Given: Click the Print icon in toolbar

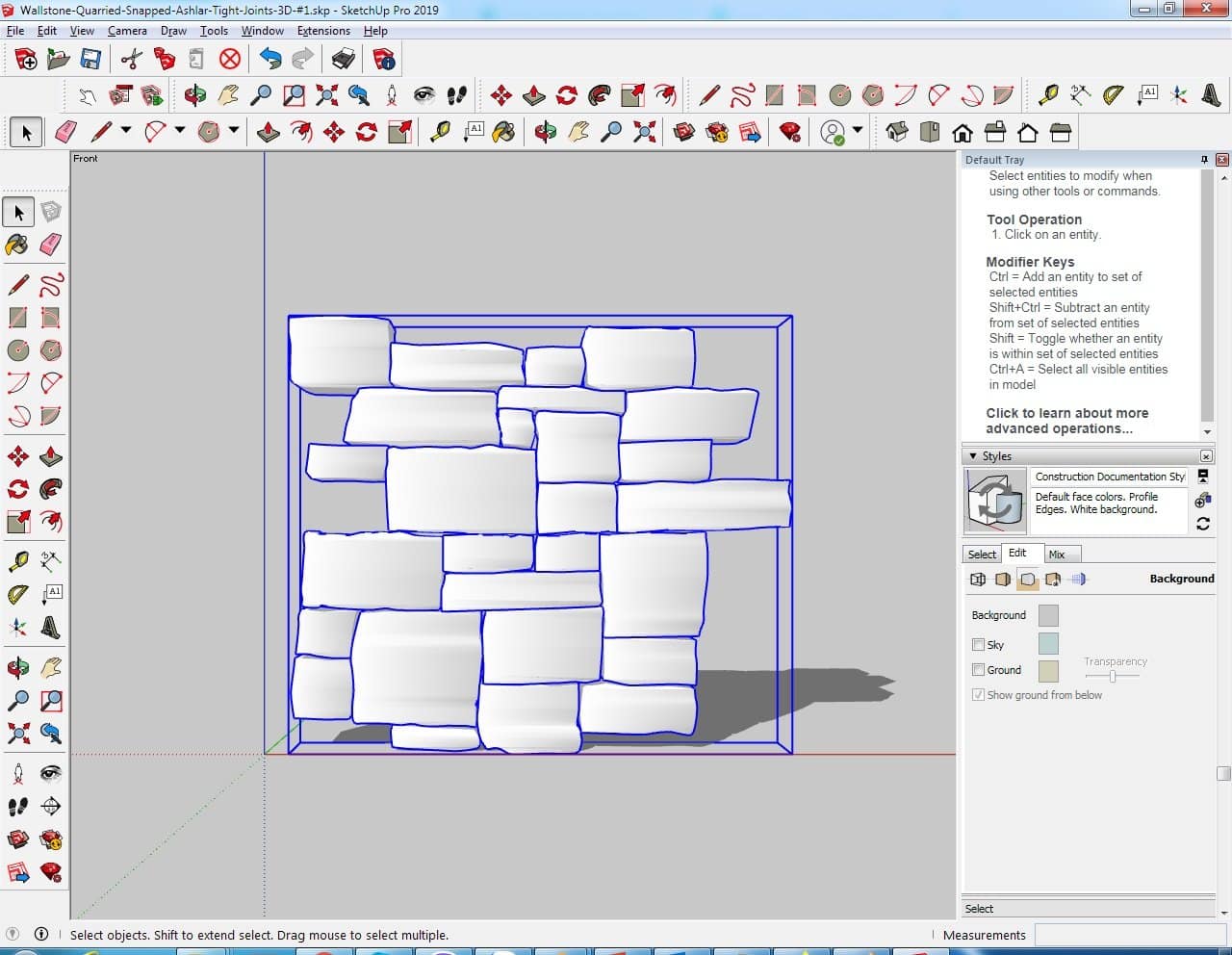Looking at the screenshot, I should 344,60.
